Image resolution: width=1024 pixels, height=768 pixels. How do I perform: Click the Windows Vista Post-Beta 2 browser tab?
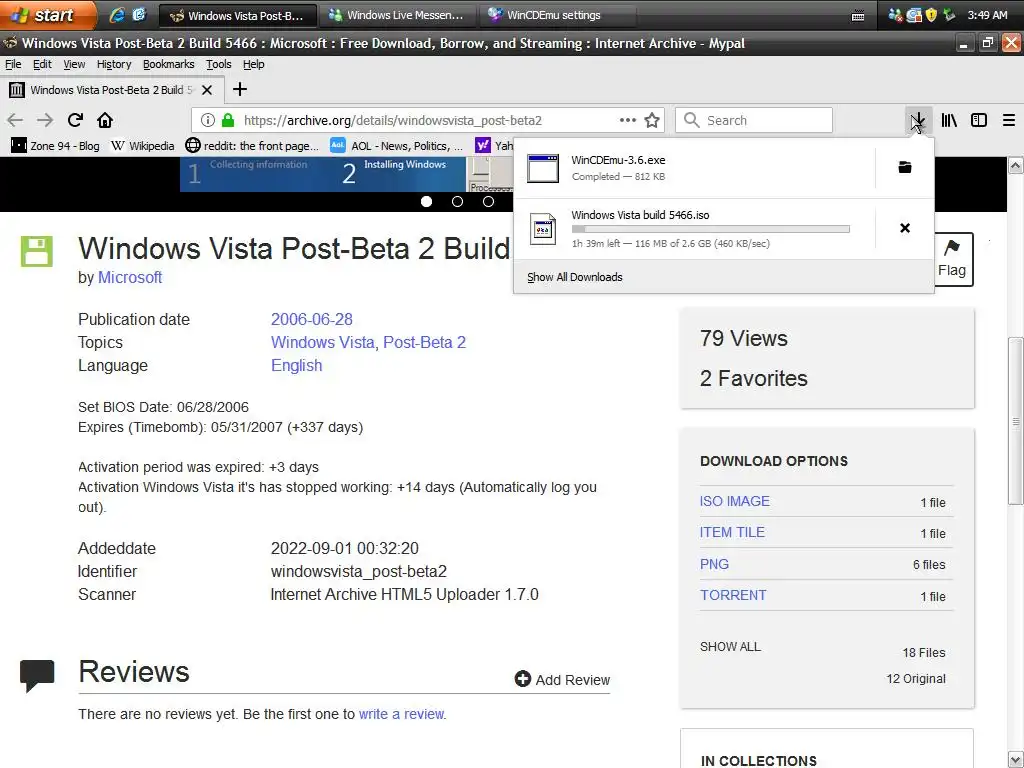tap(112, 90)
